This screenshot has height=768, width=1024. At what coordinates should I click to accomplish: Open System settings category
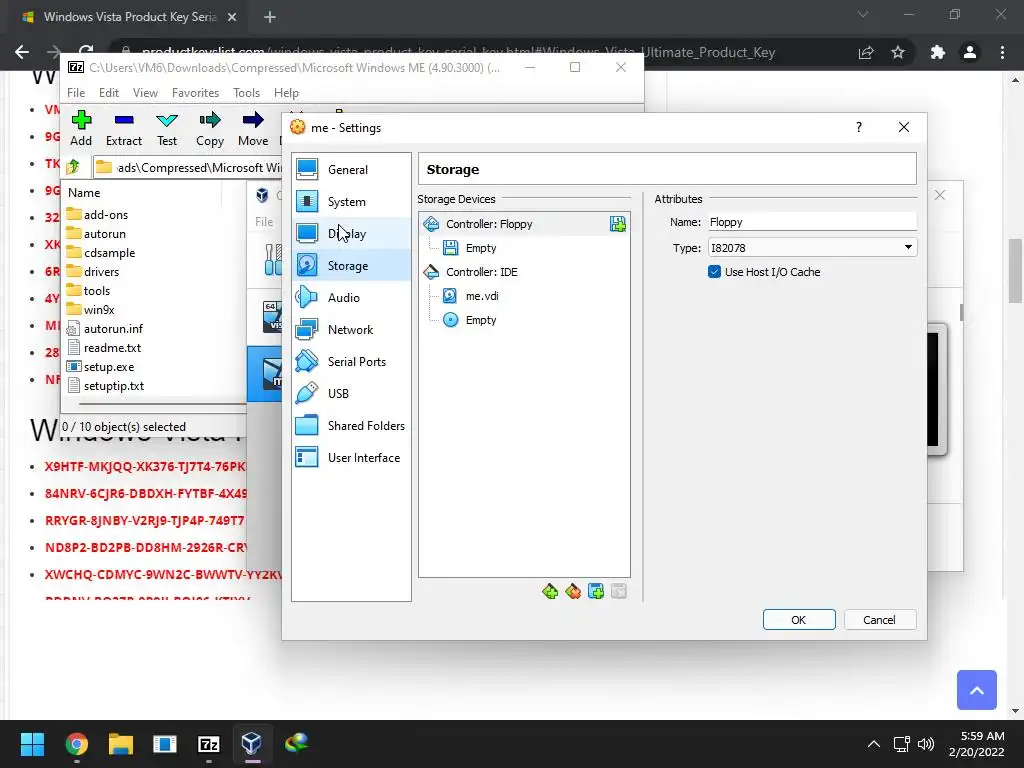351,202
